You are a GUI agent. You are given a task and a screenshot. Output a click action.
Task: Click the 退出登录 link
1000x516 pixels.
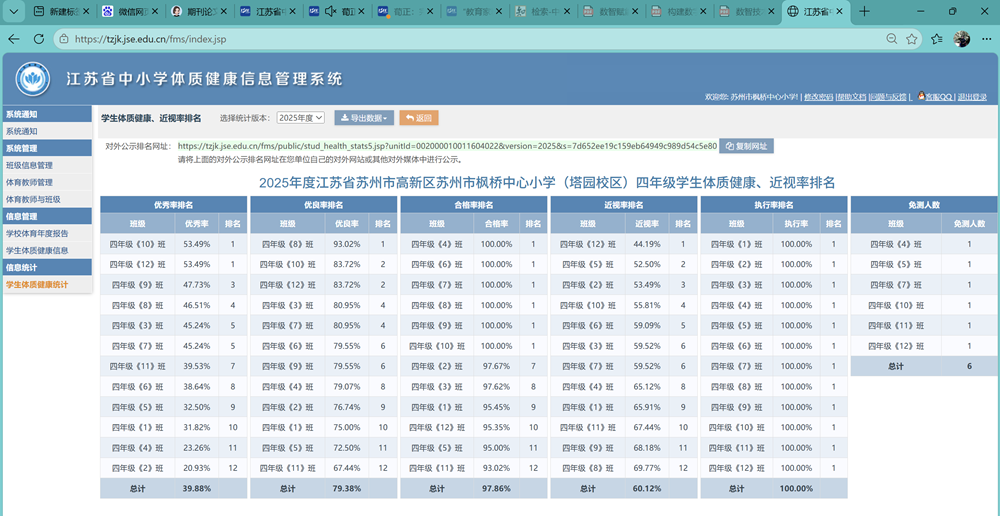pos(971,97)
